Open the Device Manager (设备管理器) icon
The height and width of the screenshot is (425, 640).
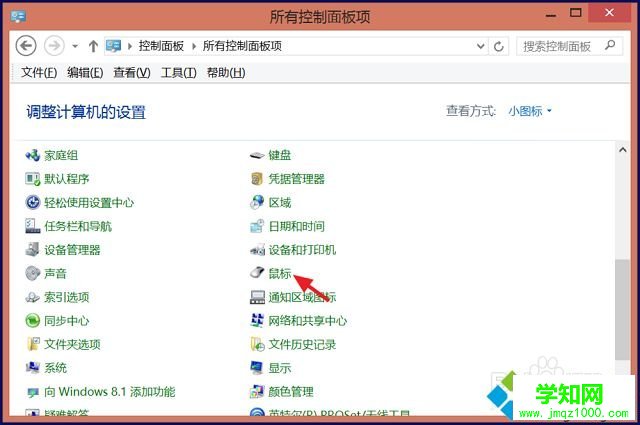[32, 250]
